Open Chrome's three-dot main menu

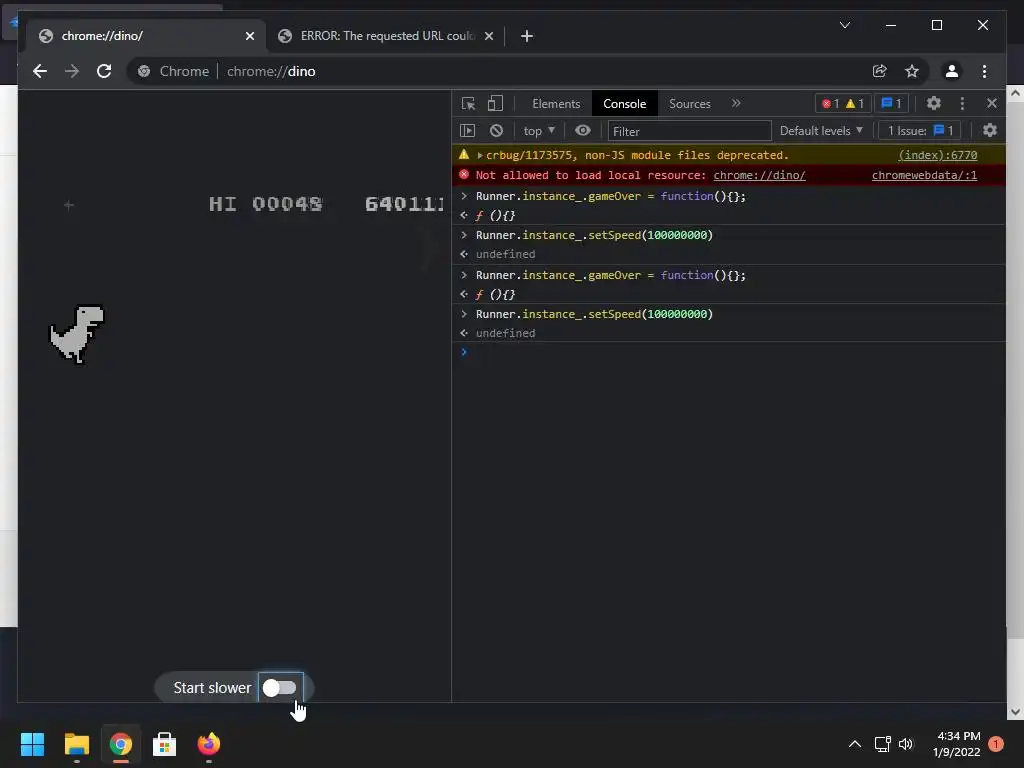tap(984, 71)
